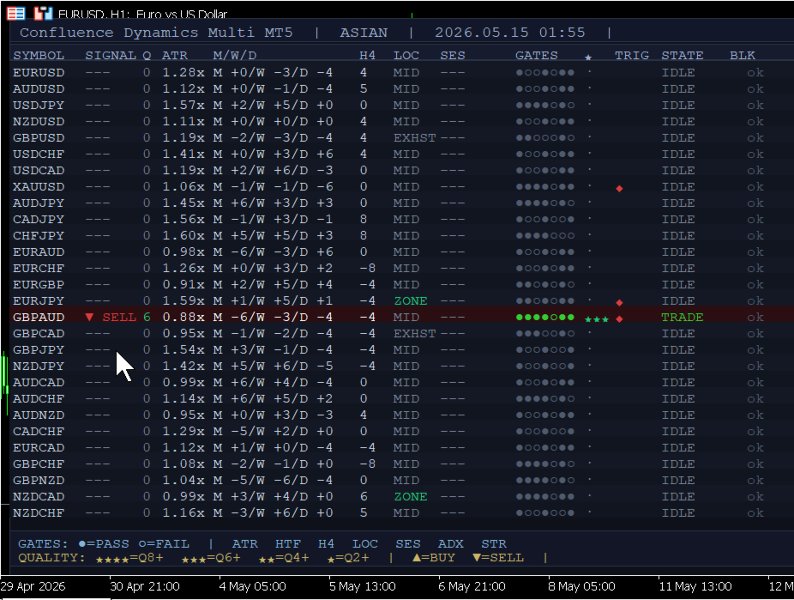794x600 pixels.
Task: Click the ZONE location in EURJPY row
Action: (x=411, y=301)
